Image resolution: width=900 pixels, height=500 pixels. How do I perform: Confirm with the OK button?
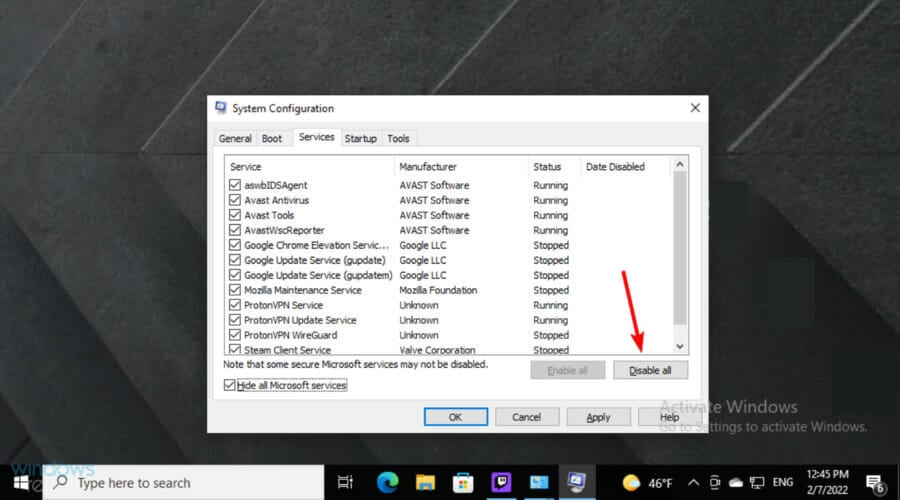click(456, 417)
